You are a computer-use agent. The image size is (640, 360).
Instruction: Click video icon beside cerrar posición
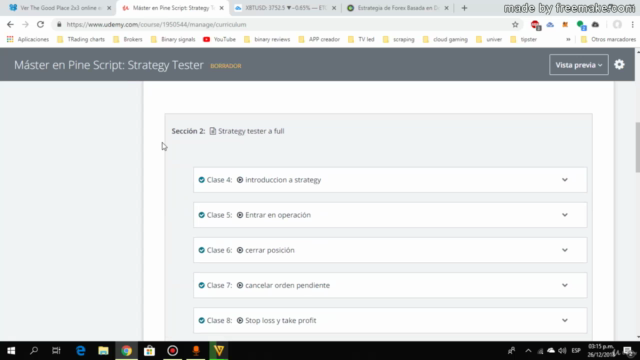tap(240, 250)
